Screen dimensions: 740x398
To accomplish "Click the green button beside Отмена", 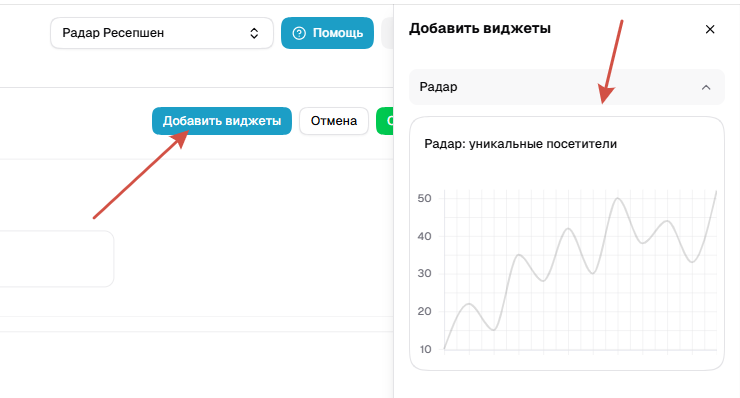I will click(x=385, y=121).
